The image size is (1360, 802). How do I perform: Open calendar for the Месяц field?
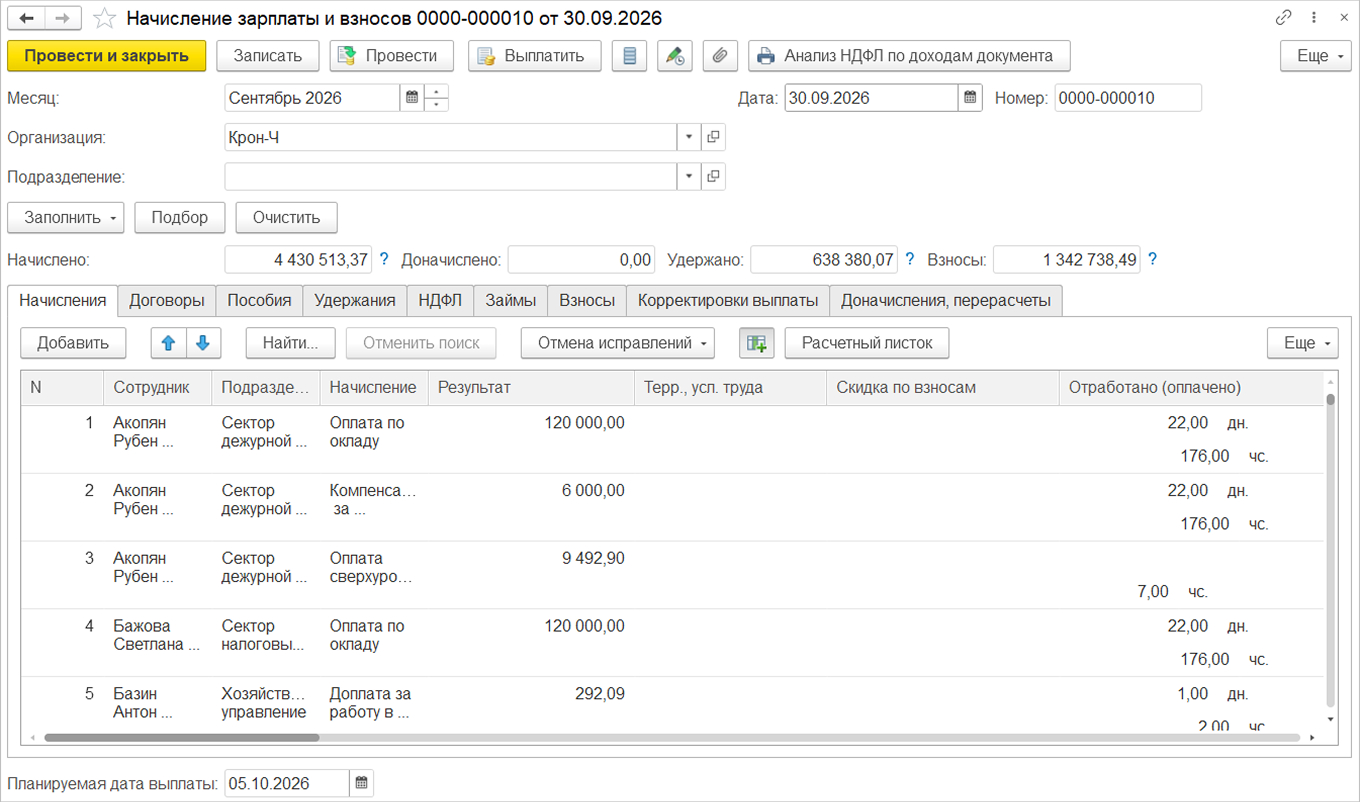(411, 98)
